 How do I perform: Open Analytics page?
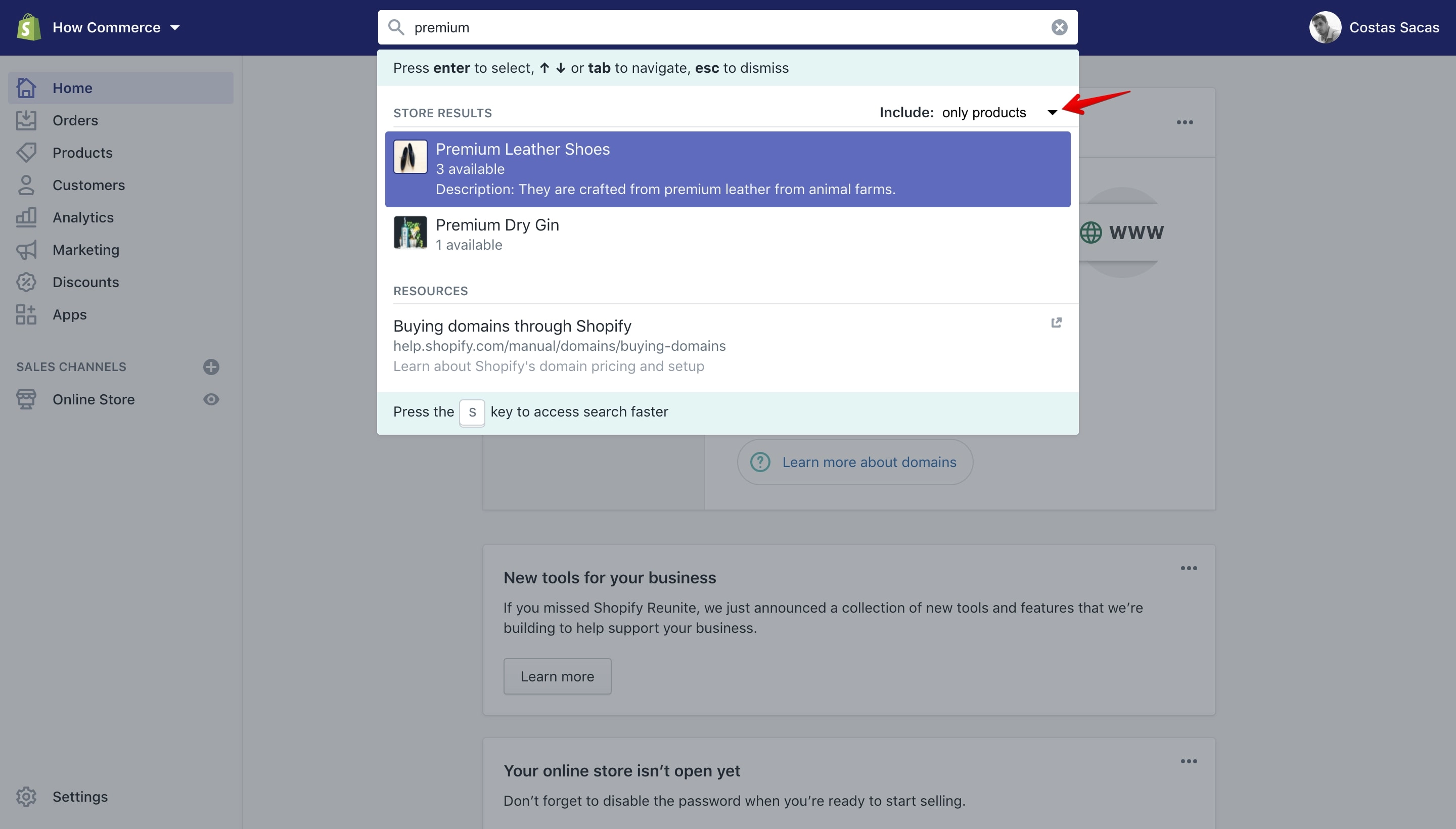pyautogui.click(x=121, y=217)
